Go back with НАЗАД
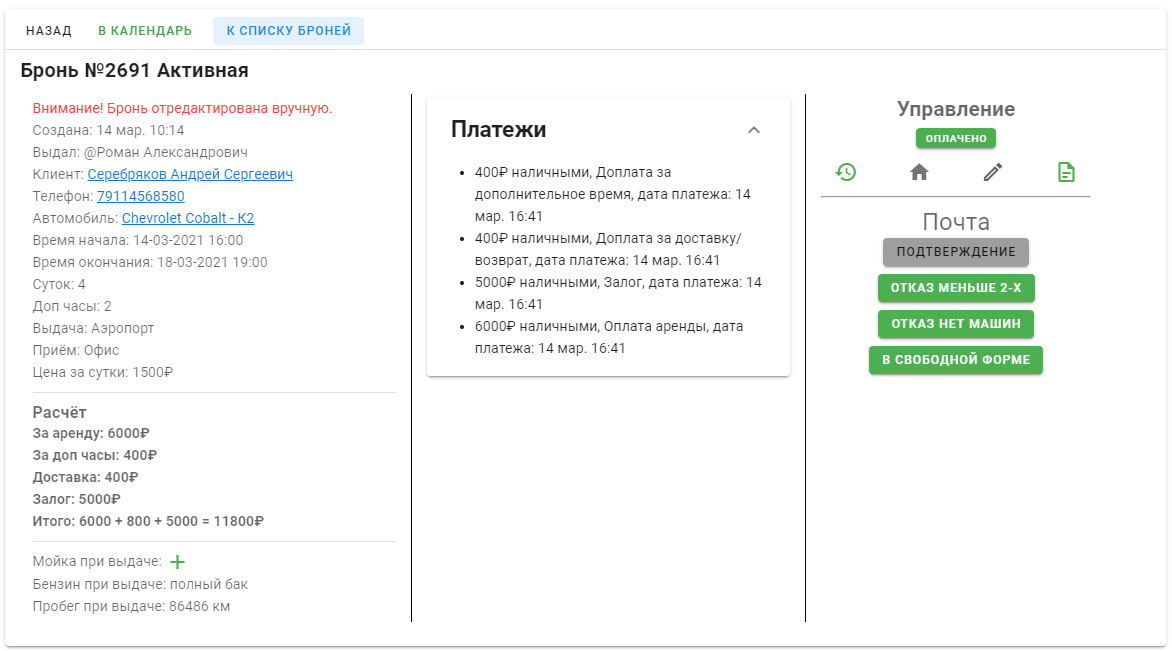This screenshot has height=651, width=1172. 49,31
